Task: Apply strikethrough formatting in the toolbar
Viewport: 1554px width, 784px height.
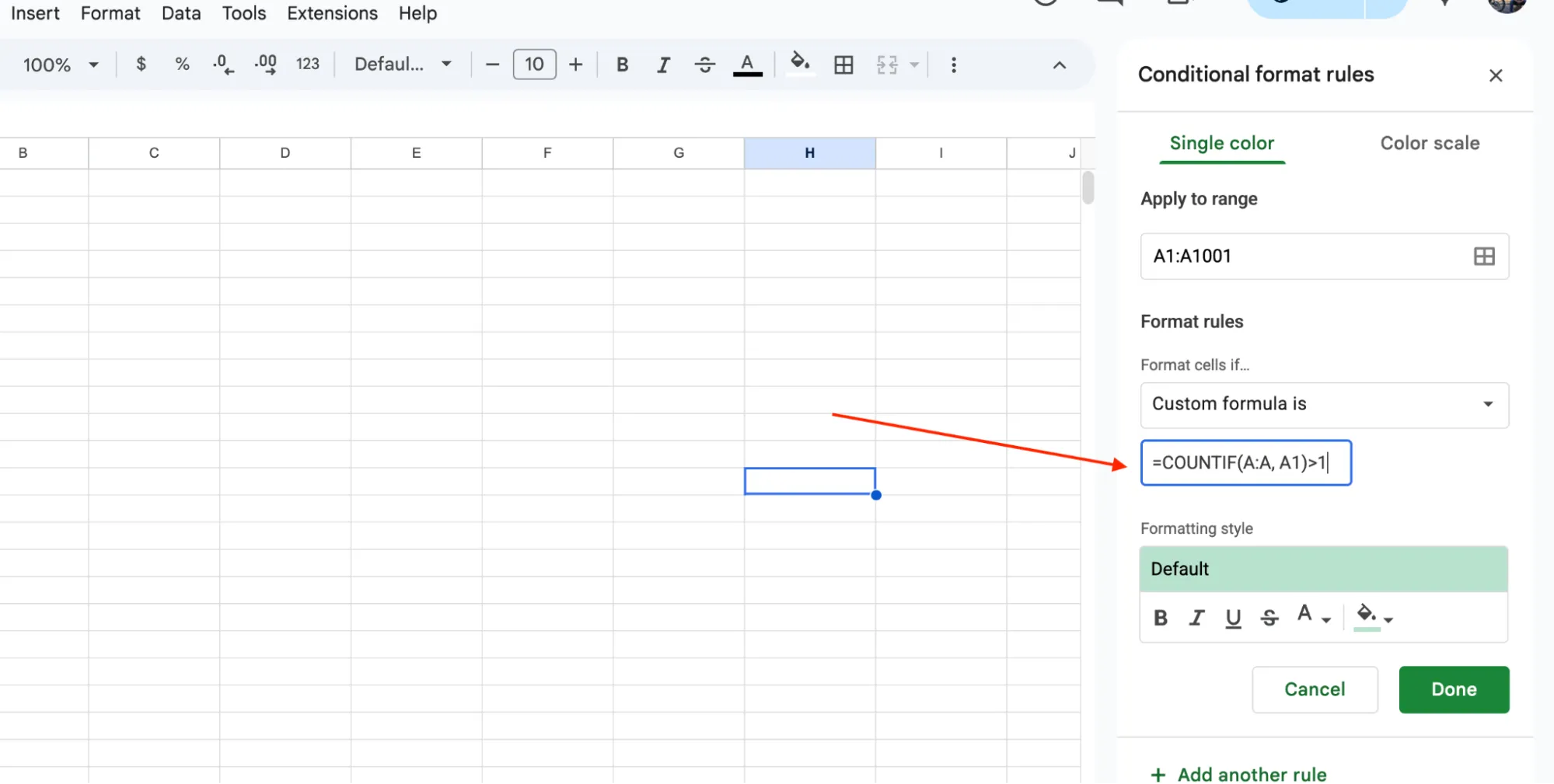Action: coord(704,64)
